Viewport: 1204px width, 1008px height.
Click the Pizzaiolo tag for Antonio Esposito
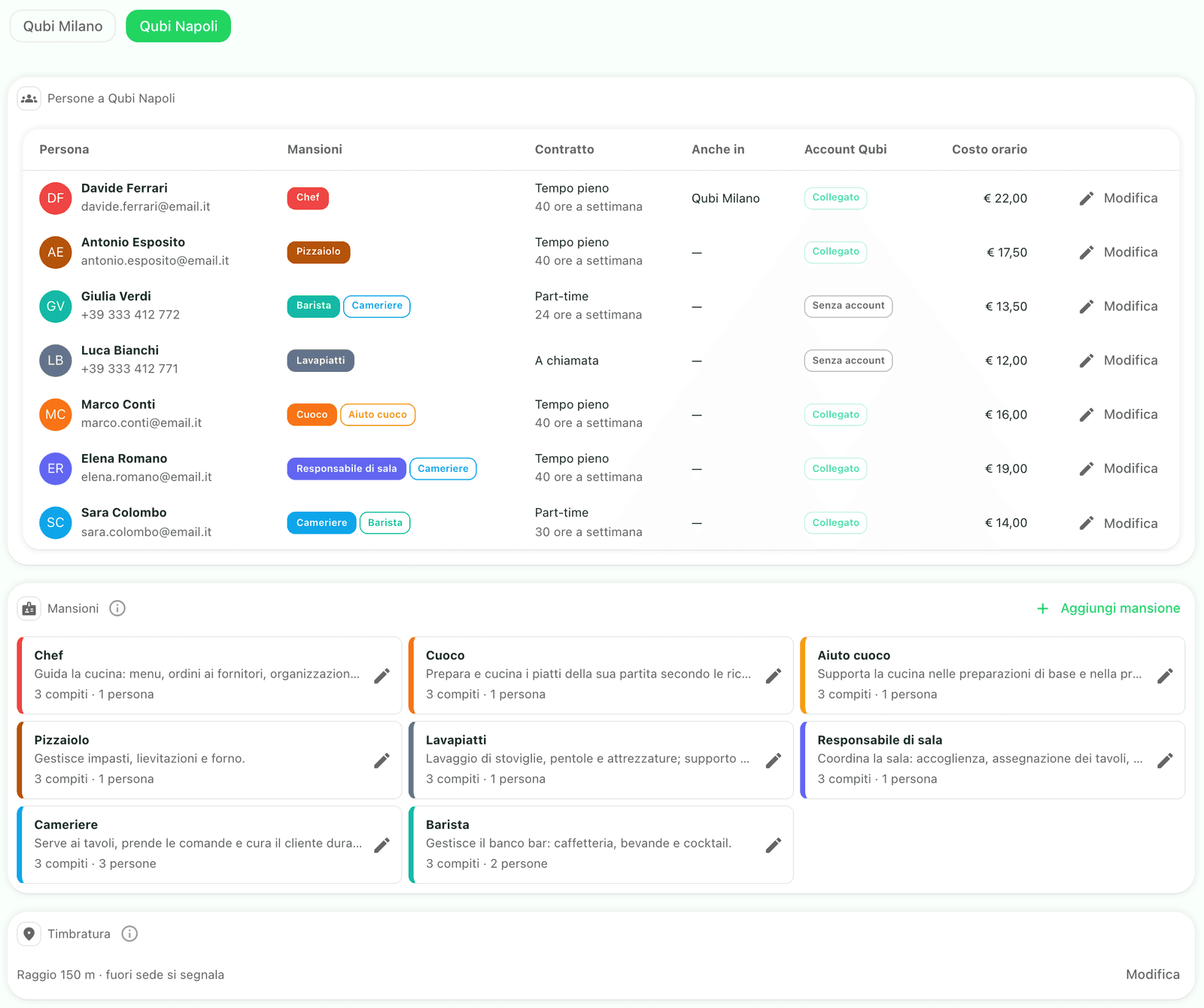point(318,252)
